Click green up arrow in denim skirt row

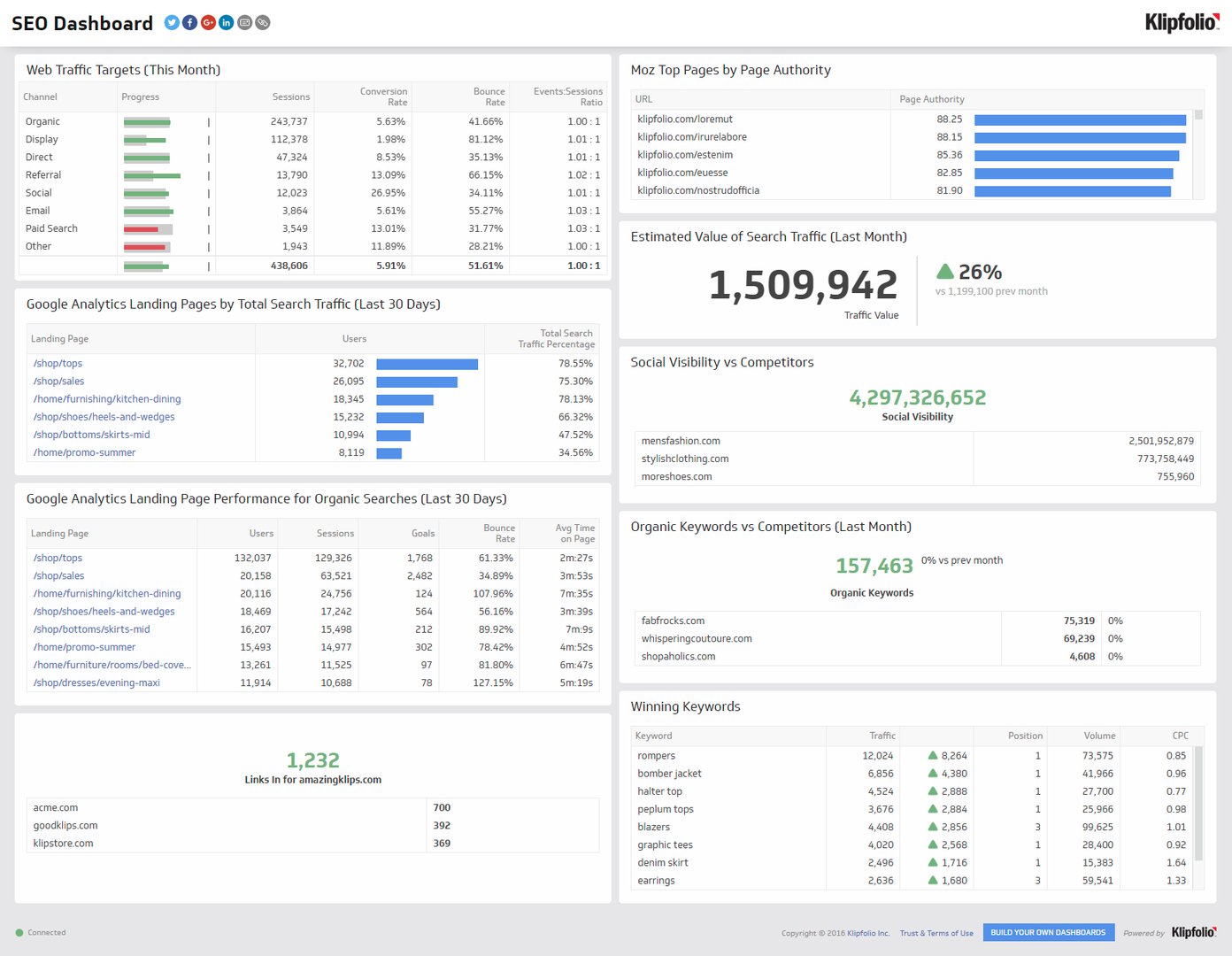(x=933, y=862)
